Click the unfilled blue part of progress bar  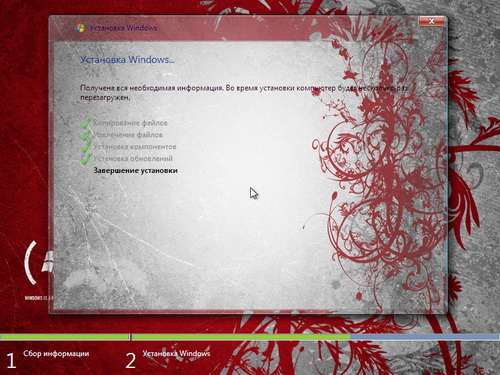coord(425,337)
